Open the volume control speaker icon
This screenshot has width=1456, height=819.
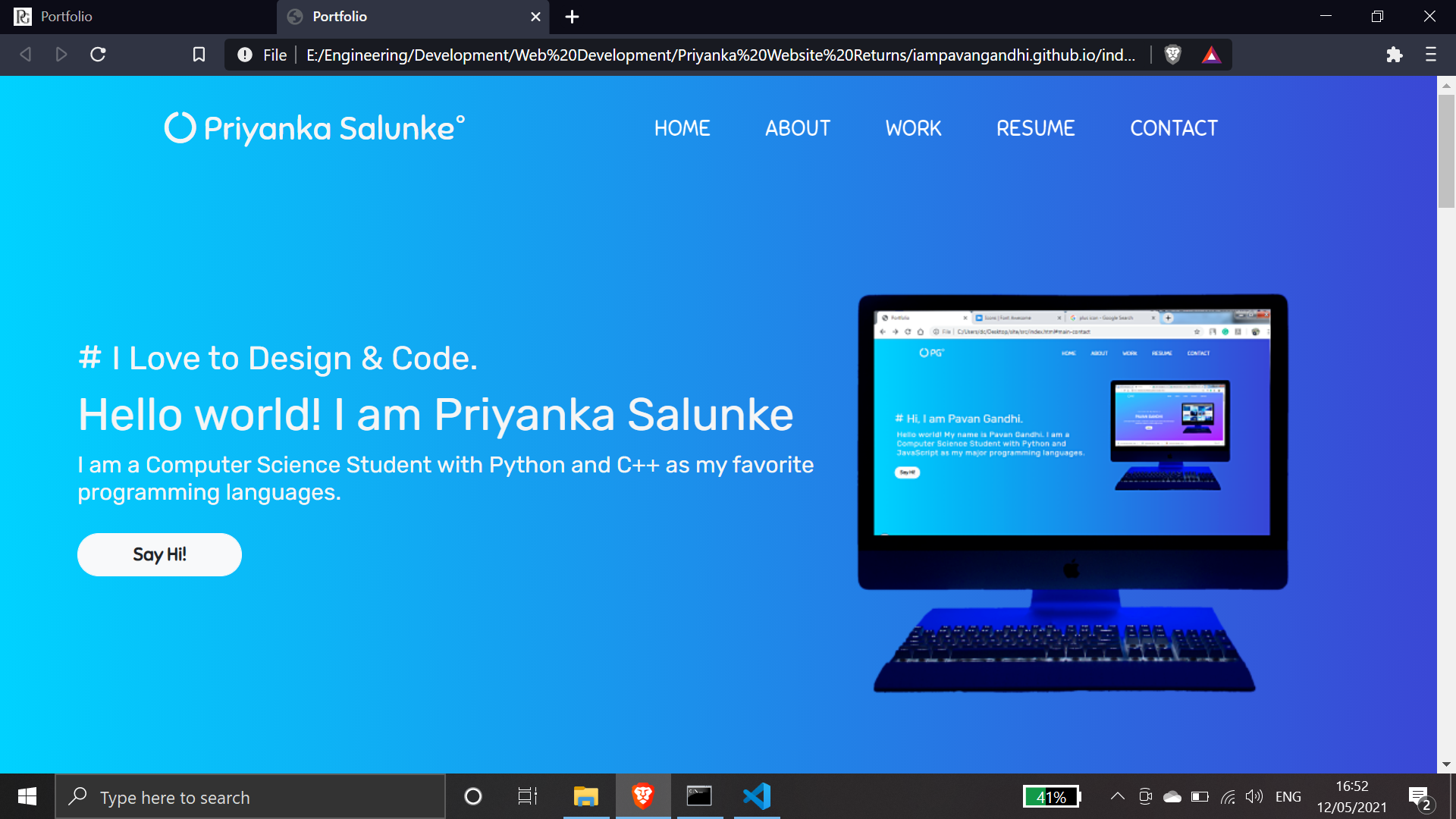point(1254,796)
